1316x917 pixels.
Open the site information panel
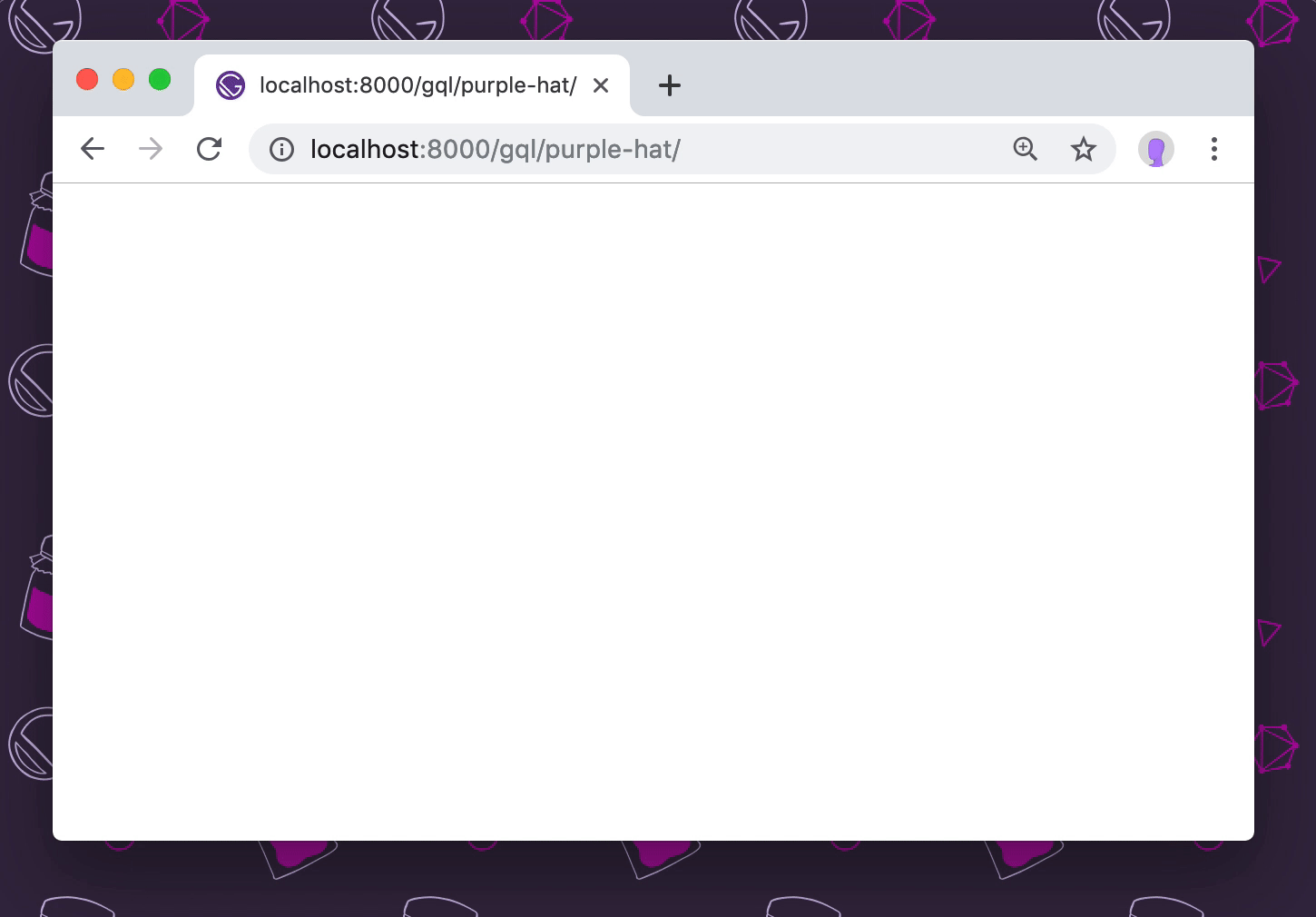pos(281,149)
